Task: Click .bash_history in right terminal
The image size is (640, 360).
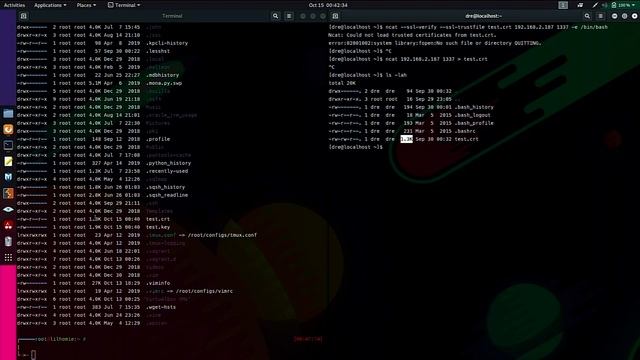Action: (474, 107)
